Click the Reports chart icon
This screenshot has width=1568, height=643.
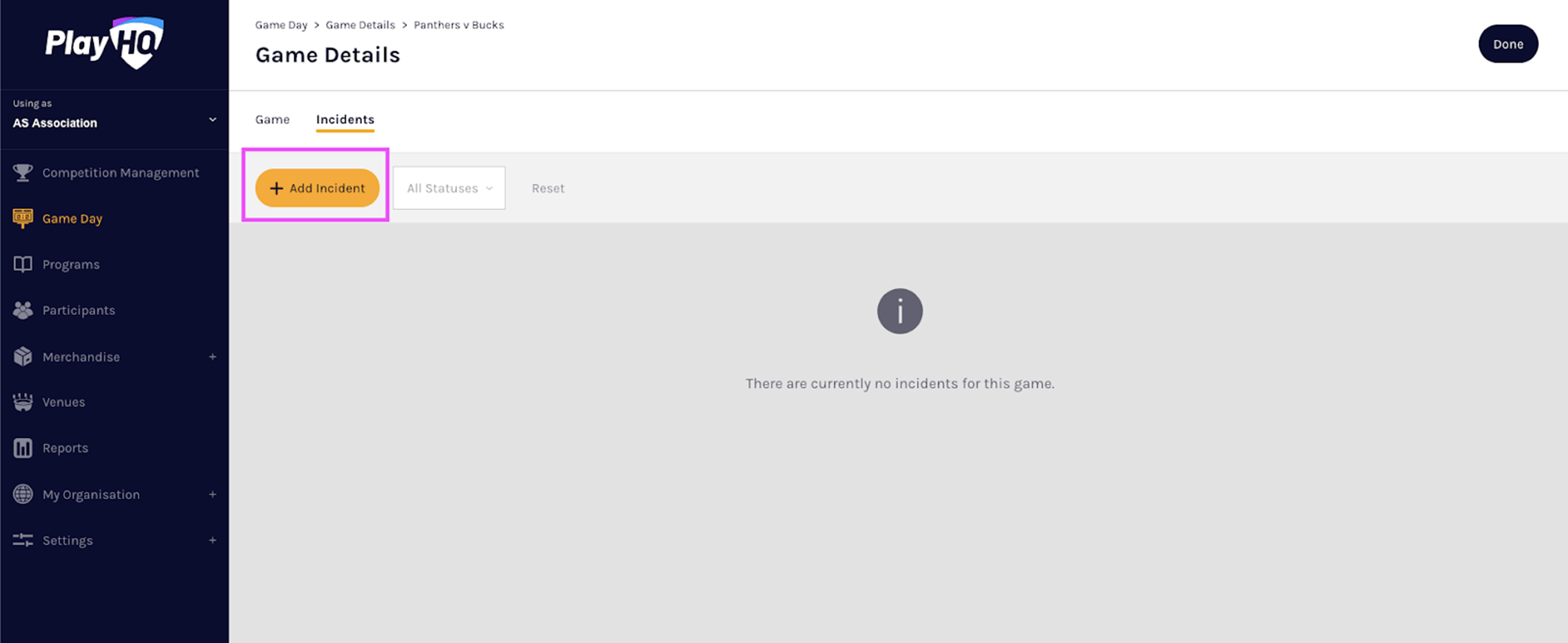pos(23,448)
